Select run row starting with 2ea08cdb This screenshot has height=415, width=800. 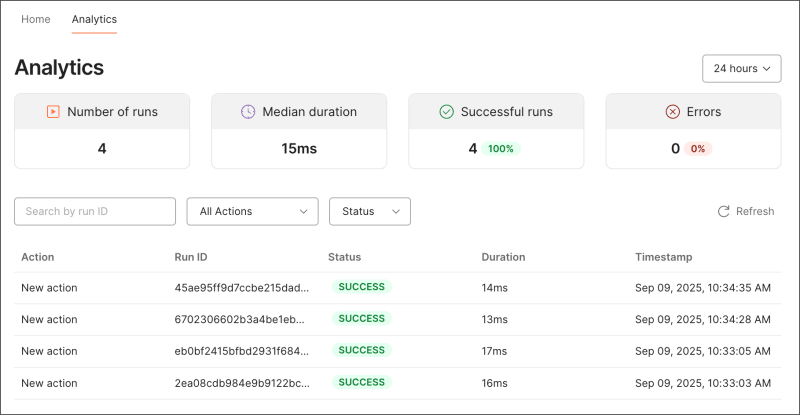[x=239, y=383]
